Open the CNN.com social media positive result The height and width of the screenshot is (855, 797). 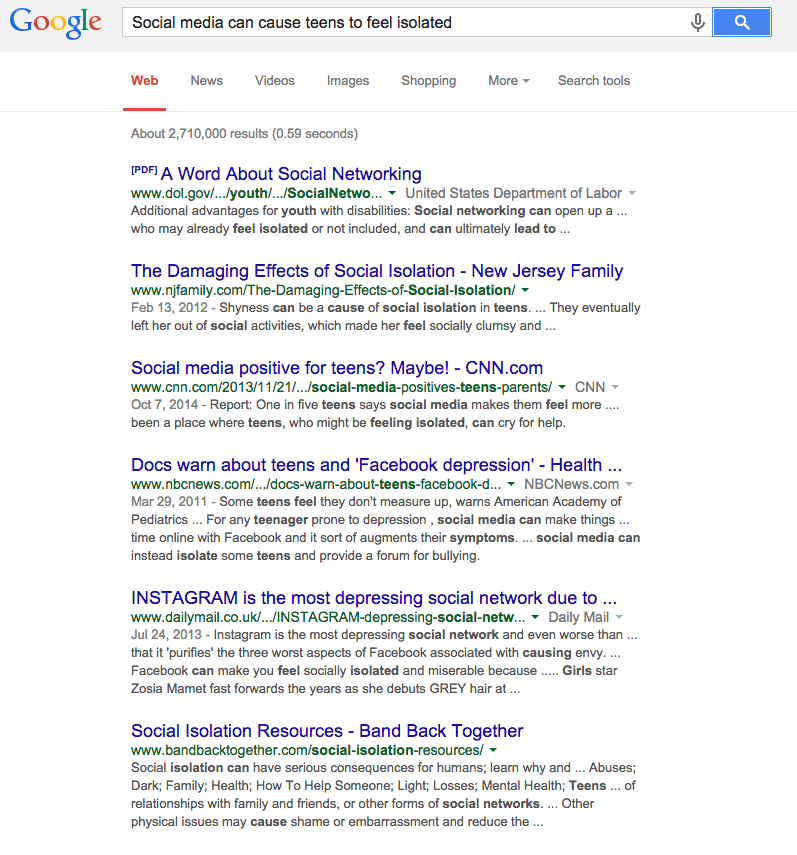tap(337, 368)
